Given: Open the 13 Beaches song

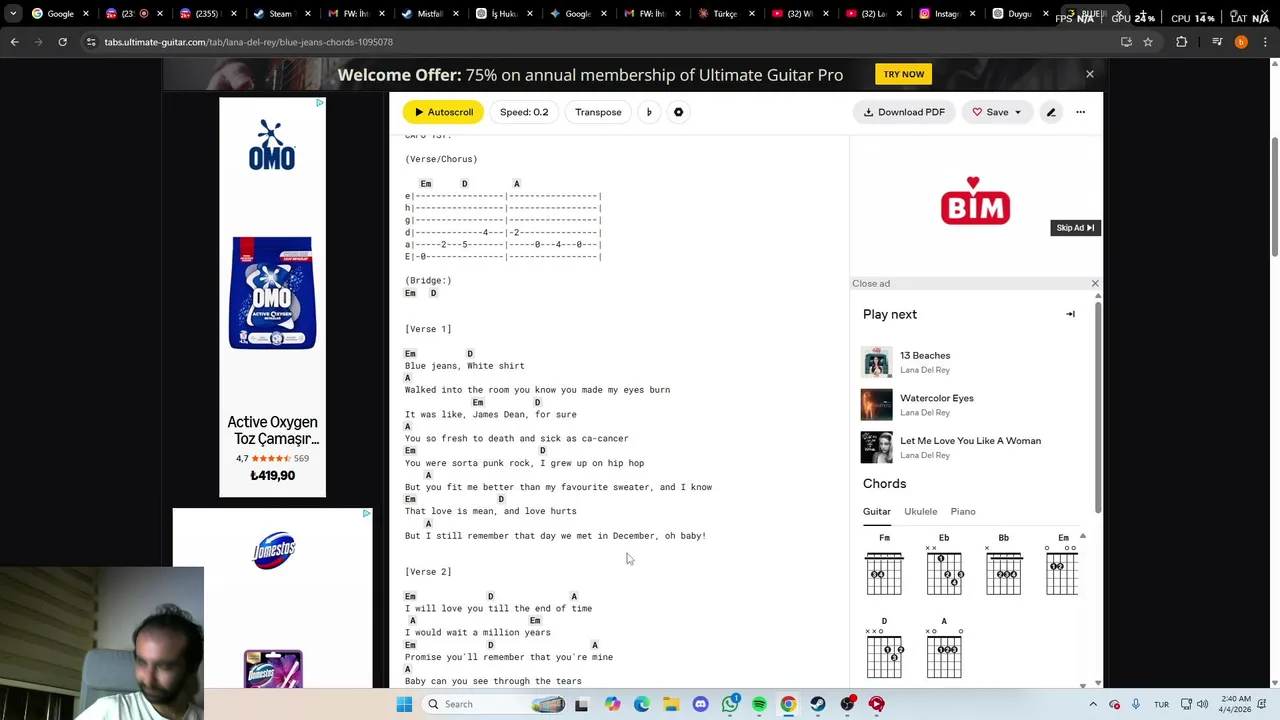Looking at the screenshot, I should coord(925,355).
